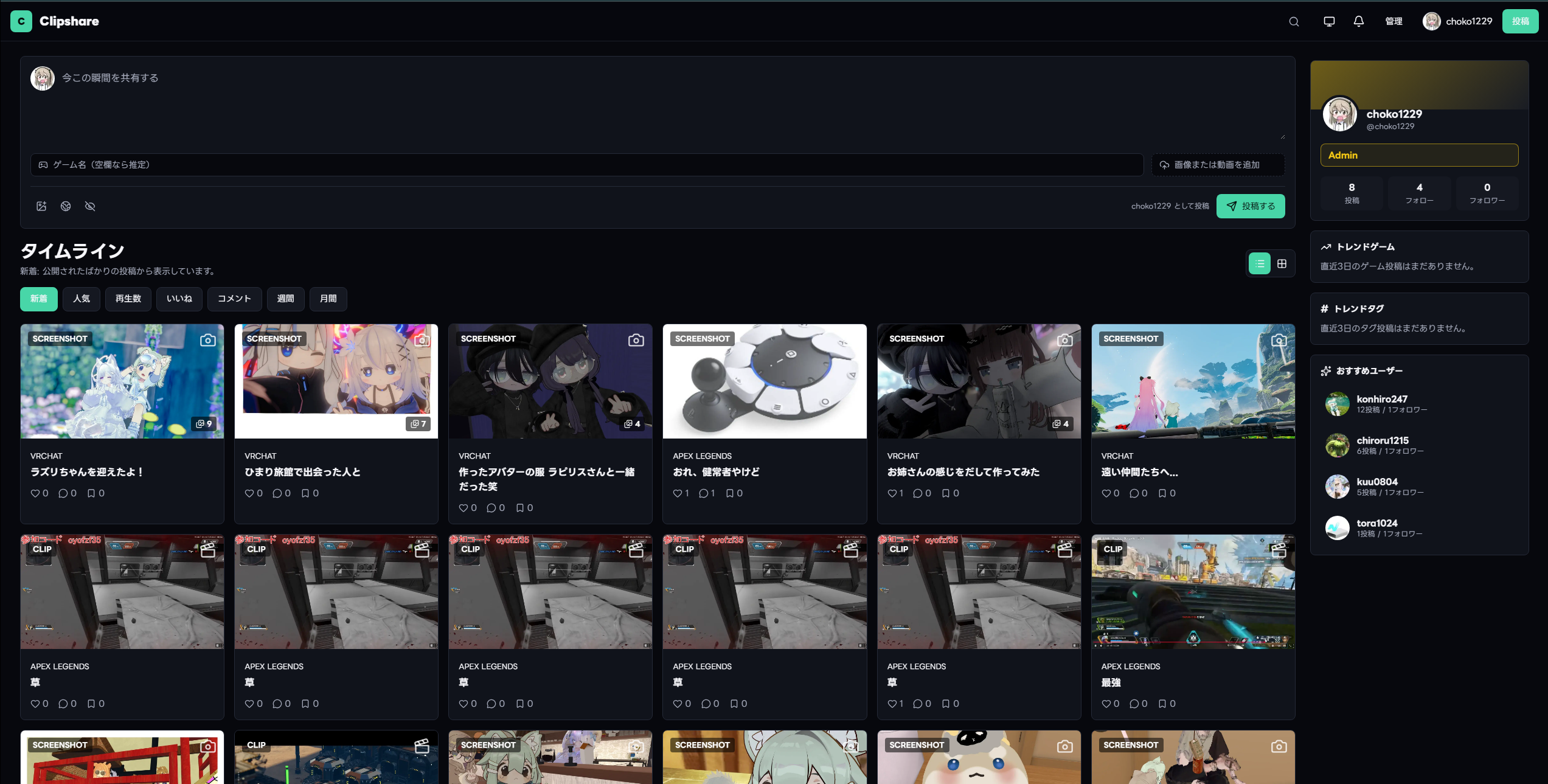Viewport: 1548px width, 784px height.
Task: Switch timeline to list view
Action: (1260, 264)
